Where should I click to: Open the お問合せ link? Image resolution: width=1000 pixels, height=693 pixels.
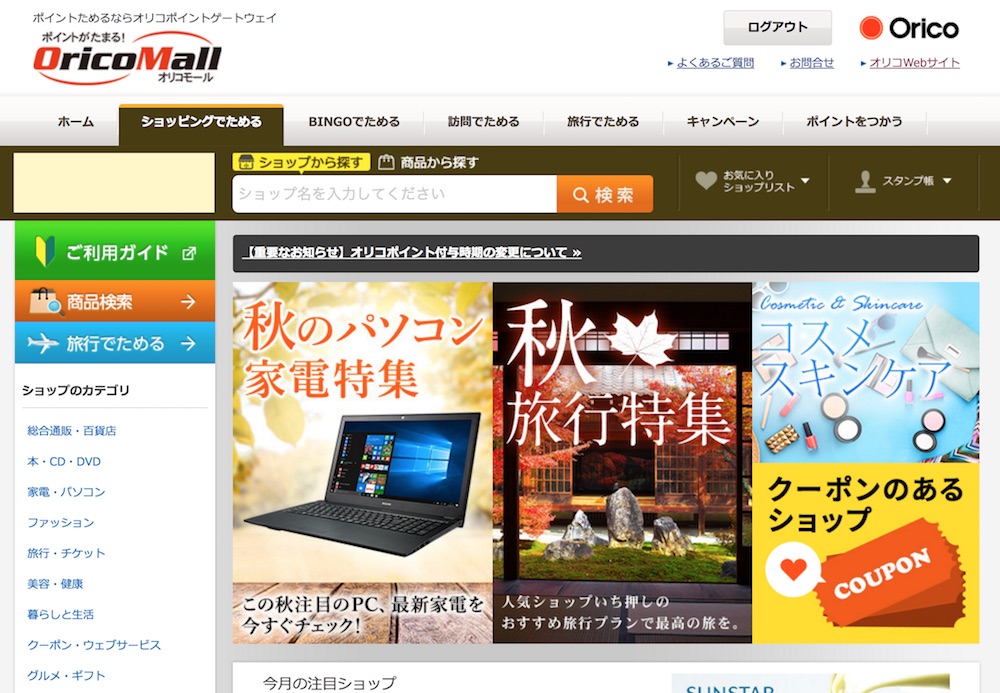point(811,62)
